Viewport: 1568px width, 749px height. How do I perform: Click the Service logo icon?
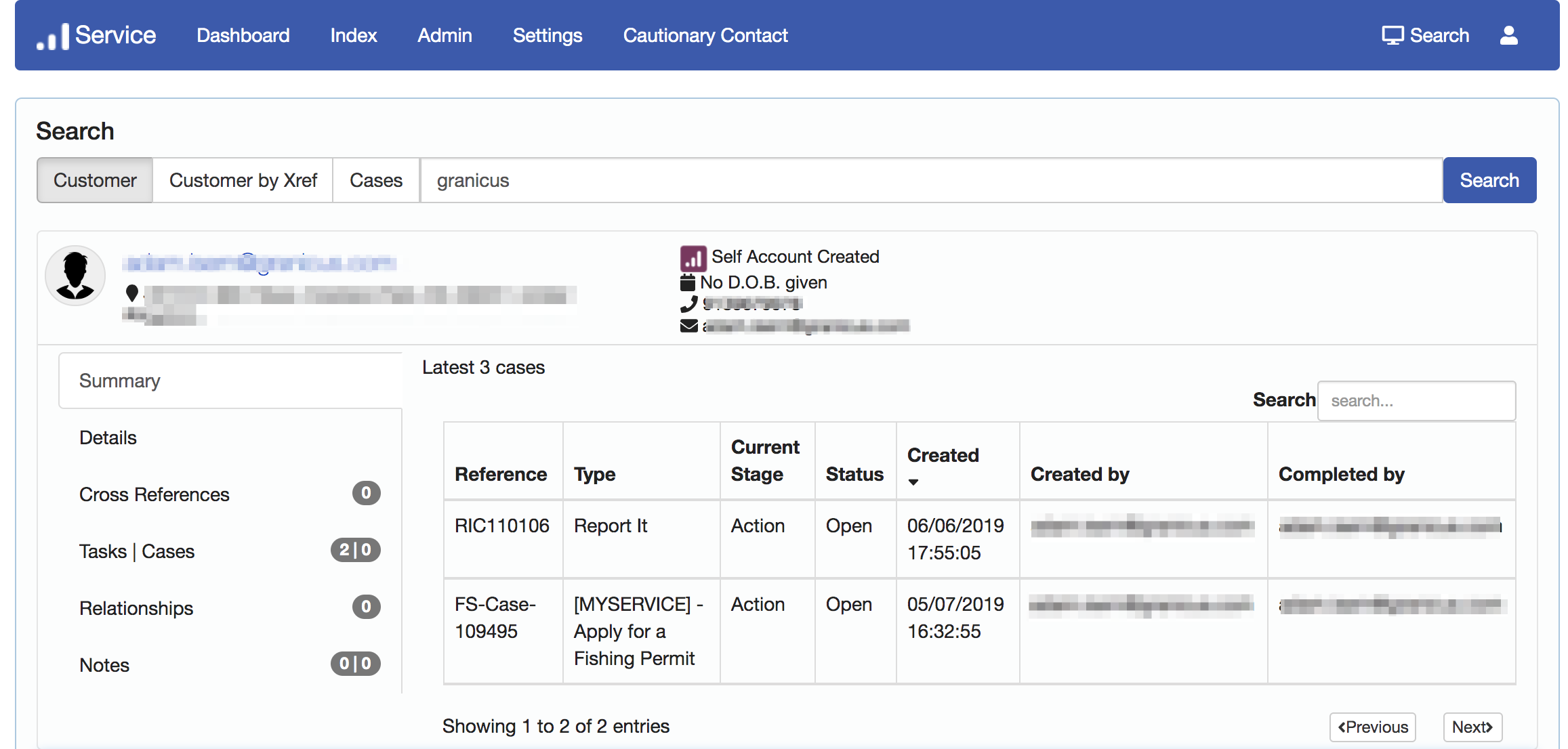coord(53,36)
